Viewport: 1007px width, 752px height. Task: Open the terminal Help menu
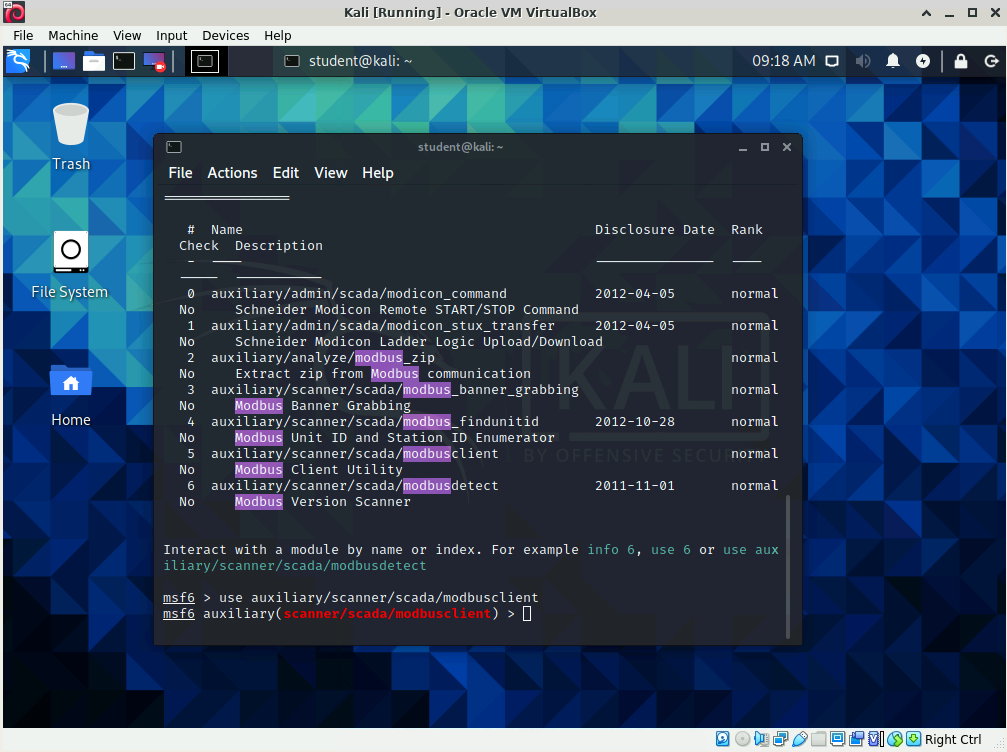tap(378, 173)
